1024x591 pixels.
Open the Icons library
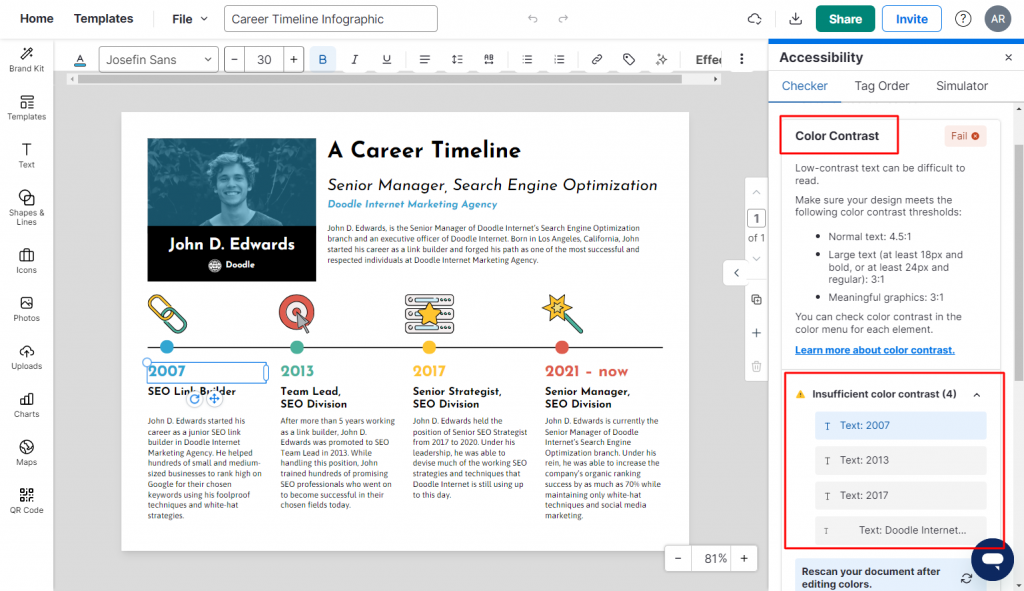tap(27, 261)
